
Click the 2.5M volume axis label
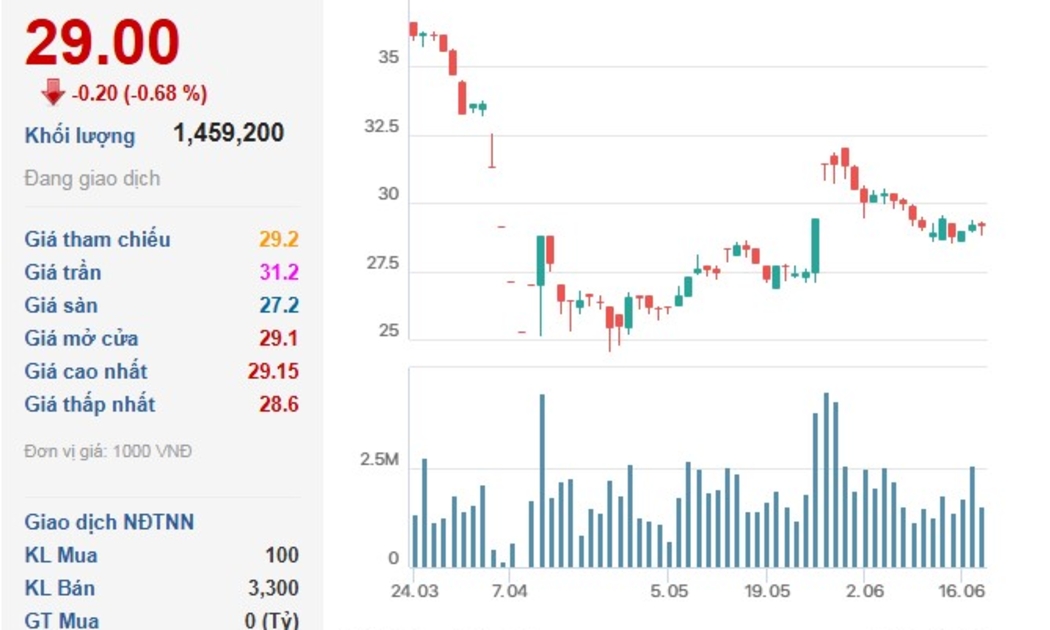click(x=379, y=461)
